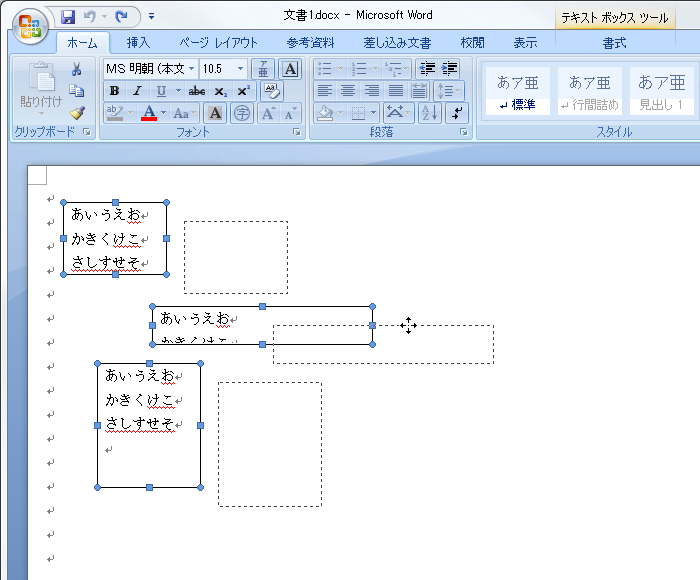Select the Format Painter brush
The image size is (700, 580).
pyautogui.click(x=76, y=113)
